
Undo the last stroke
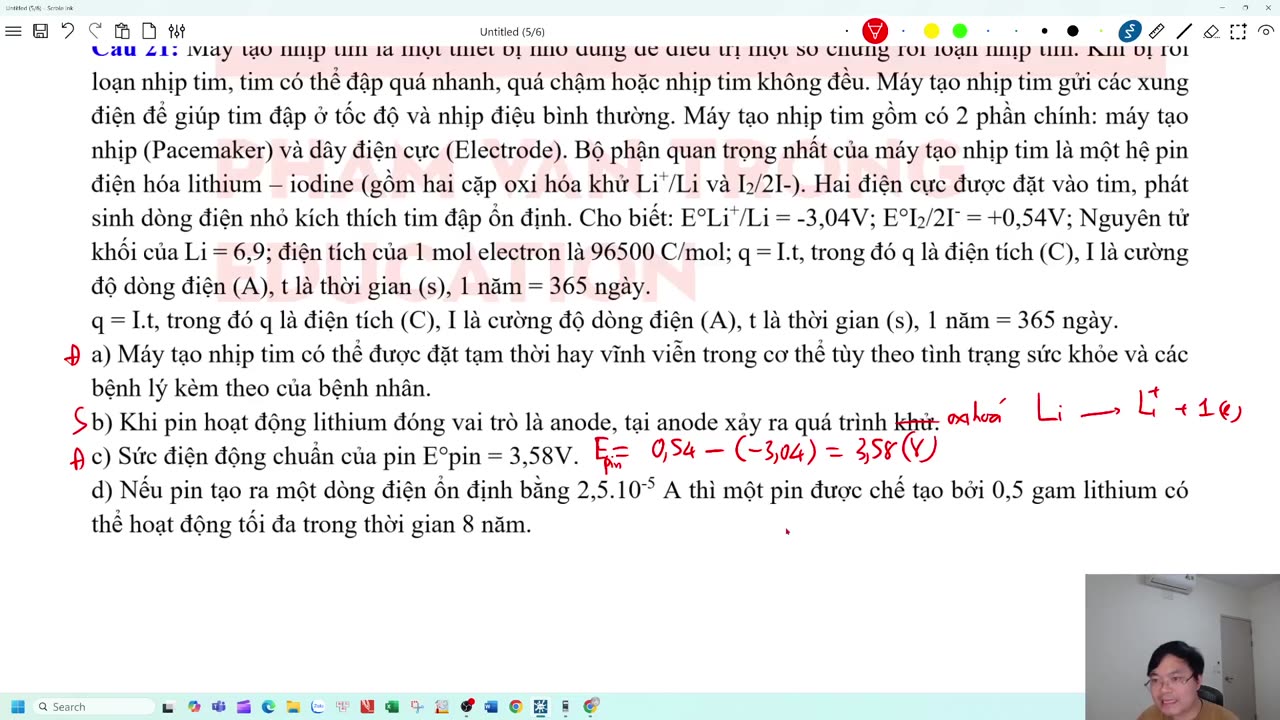coord(67,31)
